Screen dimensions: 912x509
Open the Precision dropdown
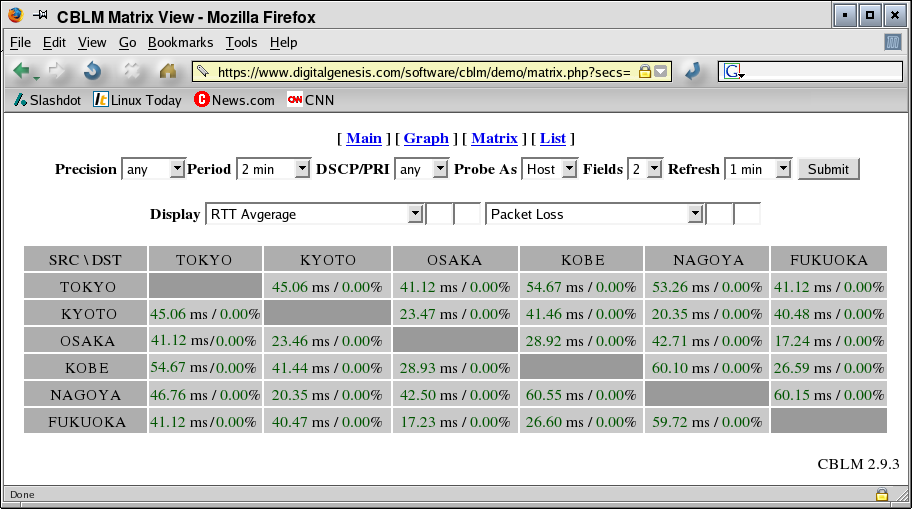pos(153,169)
